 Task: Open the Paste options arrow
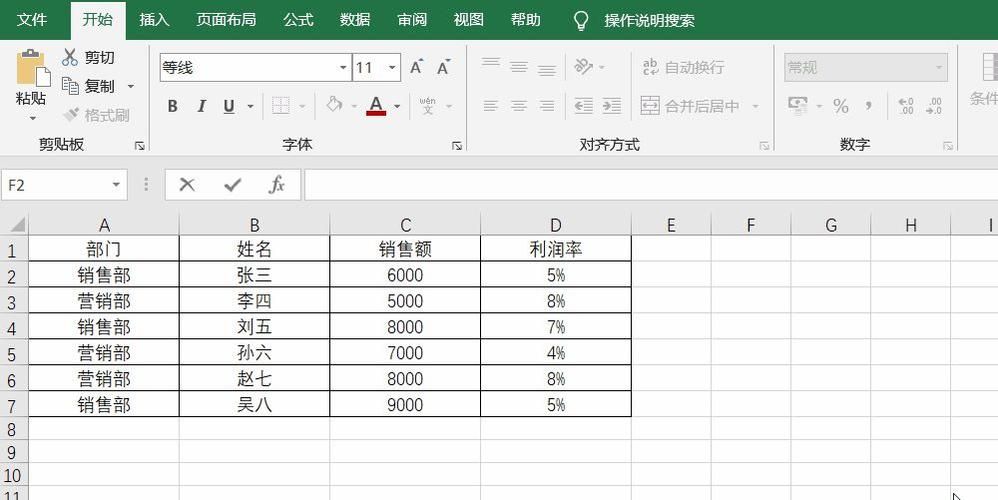point(32,118)
